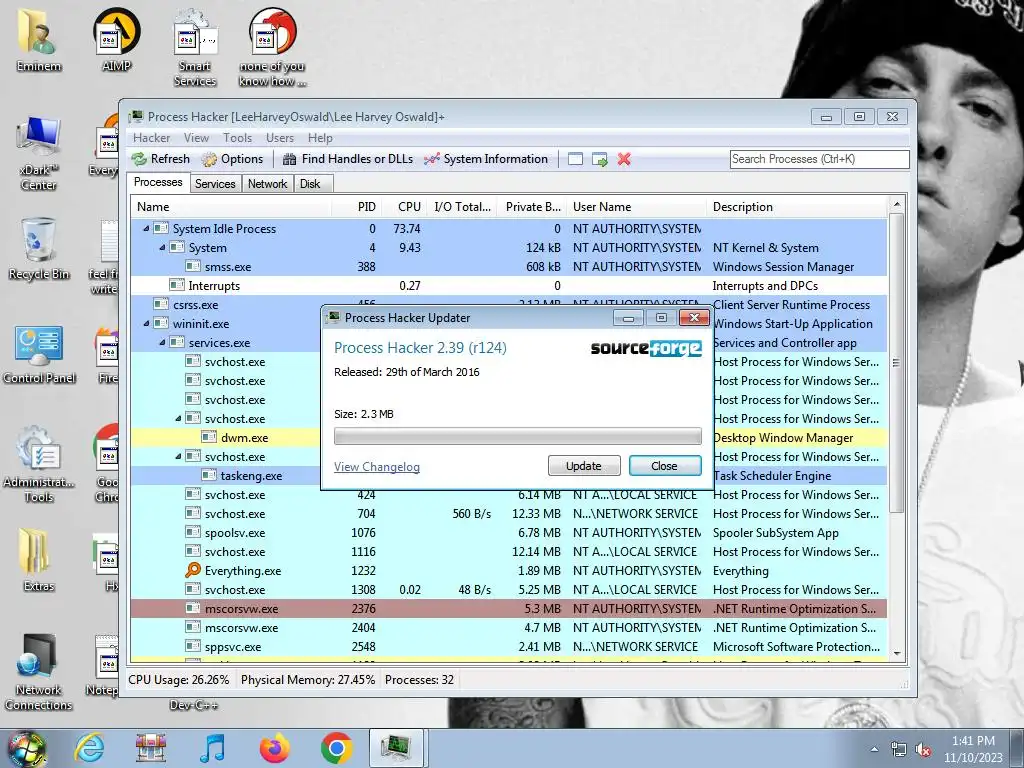Click the scroll down arrow of process list
This screenshot has width=1024, height=768.
[x=897, y=653]
